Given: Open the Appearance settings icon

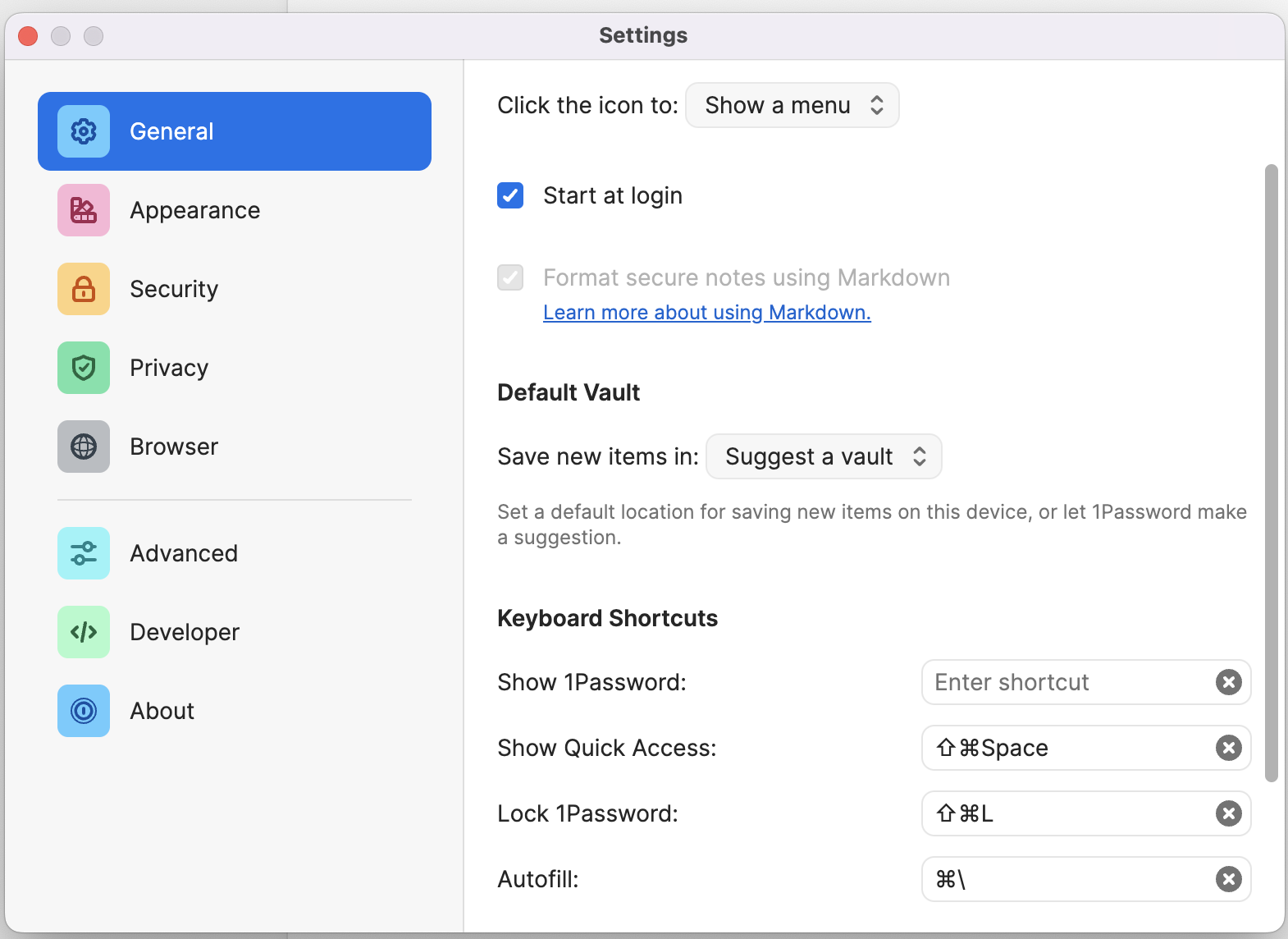Looking at the screenshot, I should click(x=84, y=210).
